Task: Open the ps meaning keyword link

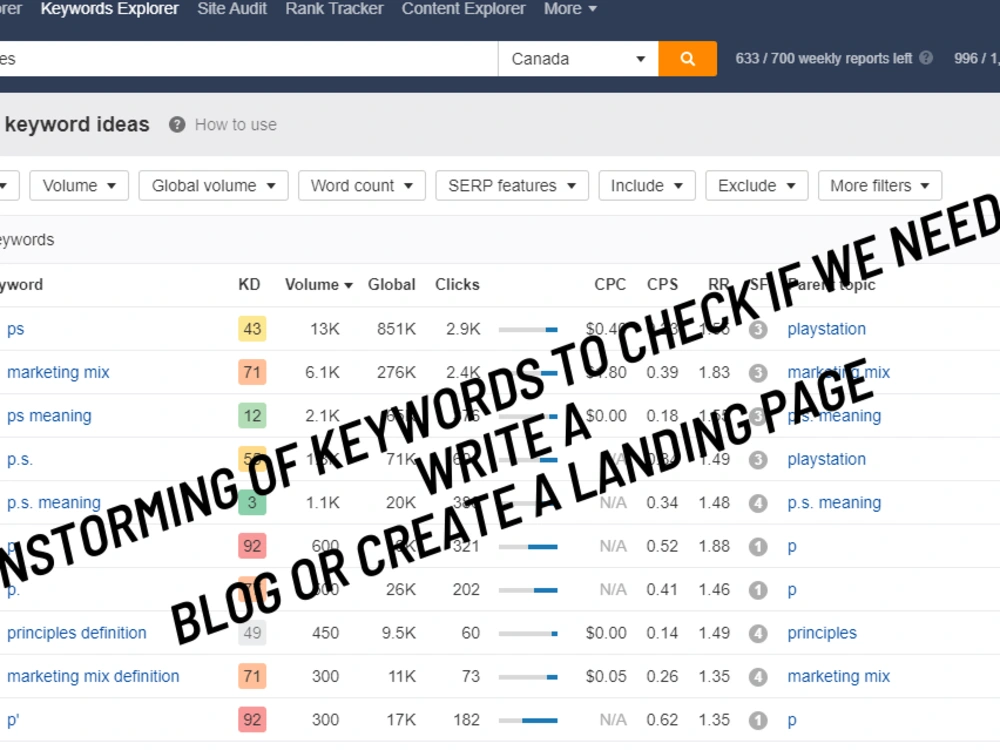Action: pos(49,416)
